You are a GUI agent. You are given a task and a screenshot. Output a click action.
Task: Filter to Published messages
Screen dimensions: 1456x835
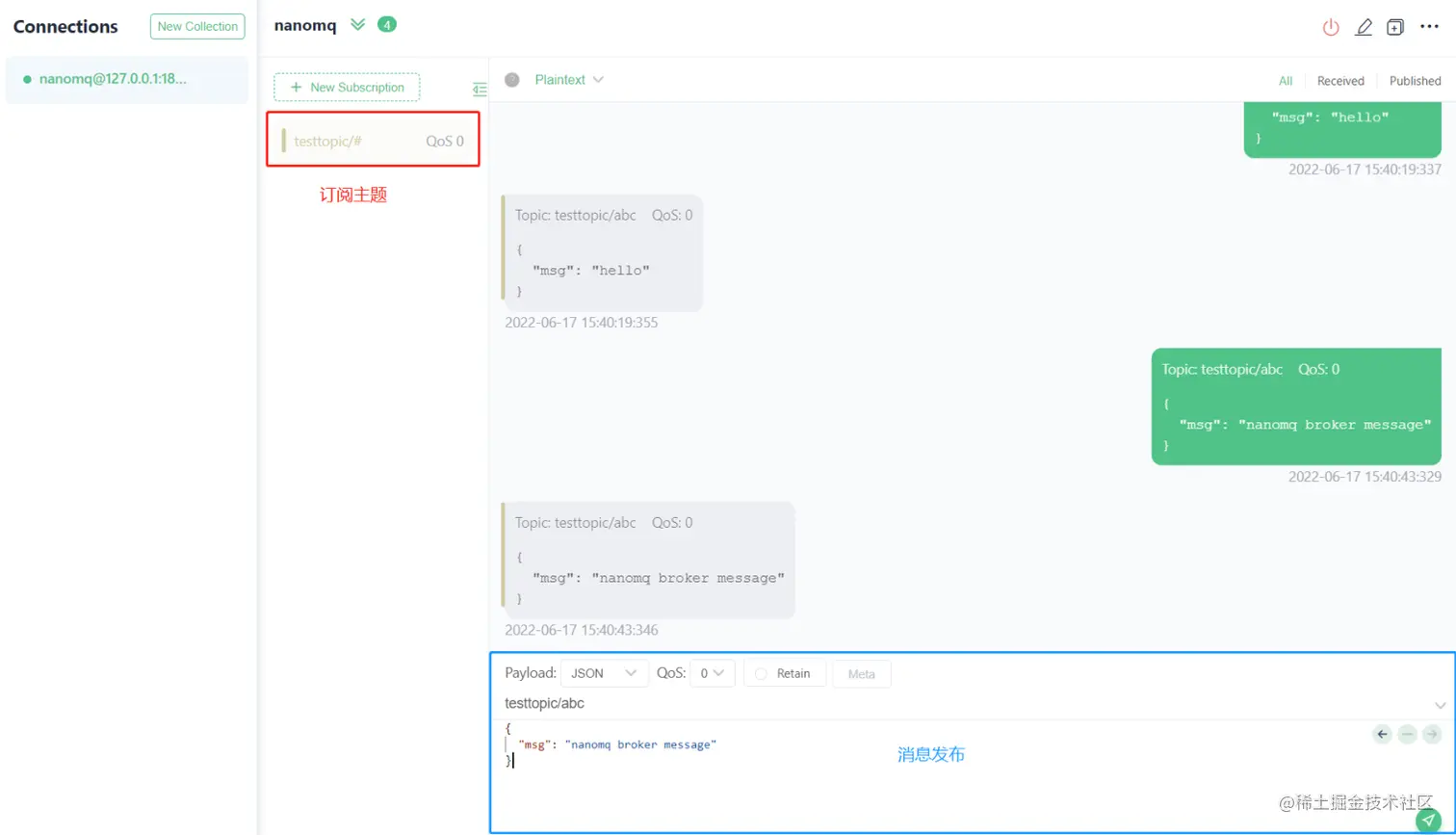[x=1415, y=81]
